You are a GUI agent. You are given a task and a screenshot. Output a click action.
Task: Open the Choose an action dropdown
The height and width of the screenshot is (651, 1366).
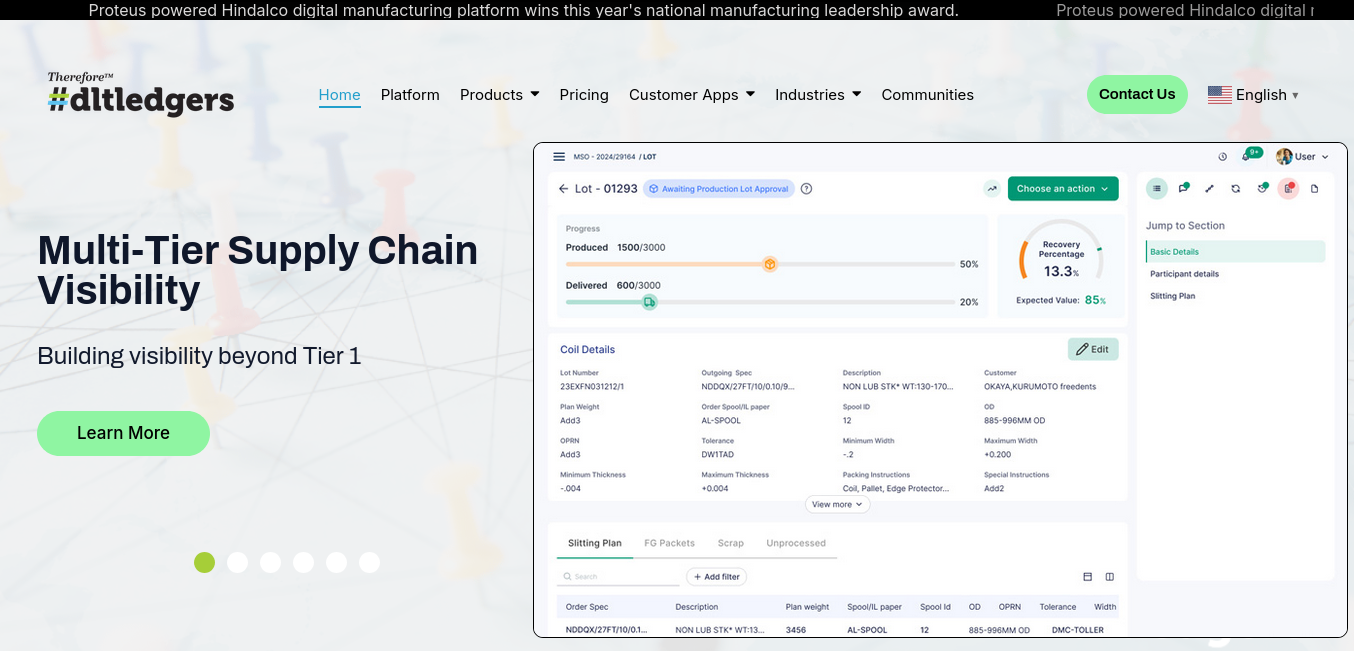(x=1063, y=188)
